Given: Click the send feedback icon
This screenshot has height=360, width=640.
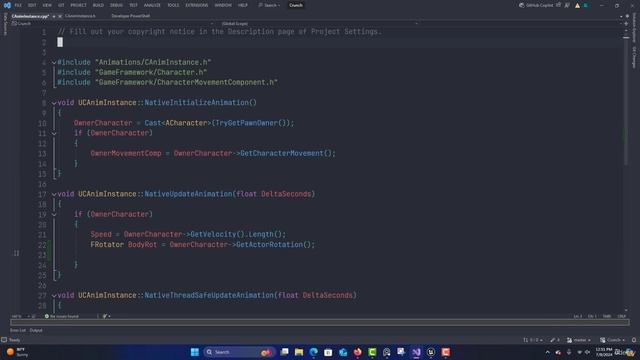Looking at the screenshot, I should 567,5.
